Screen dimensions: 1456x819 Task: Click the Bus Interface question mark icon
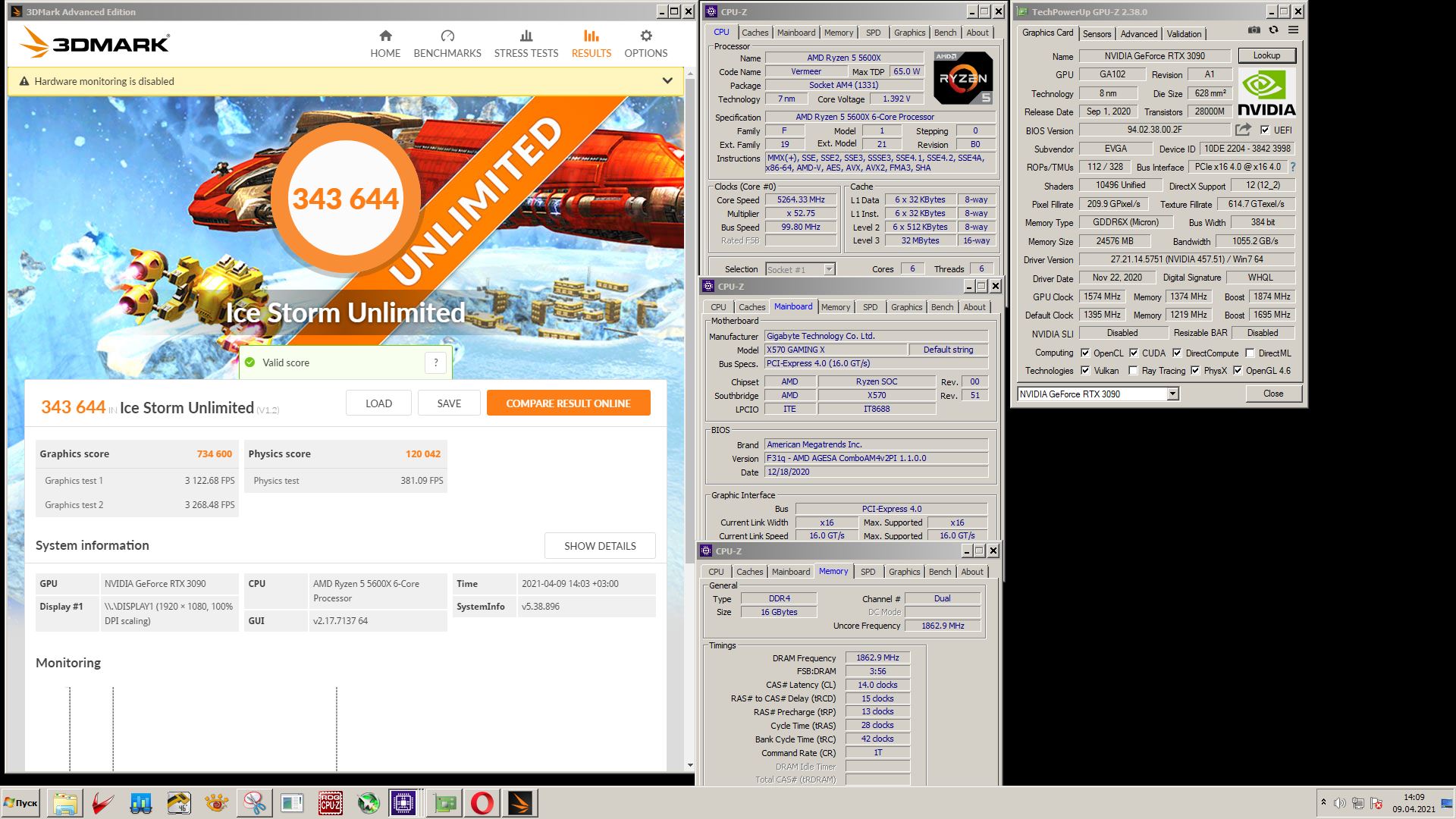(1292, 167)
